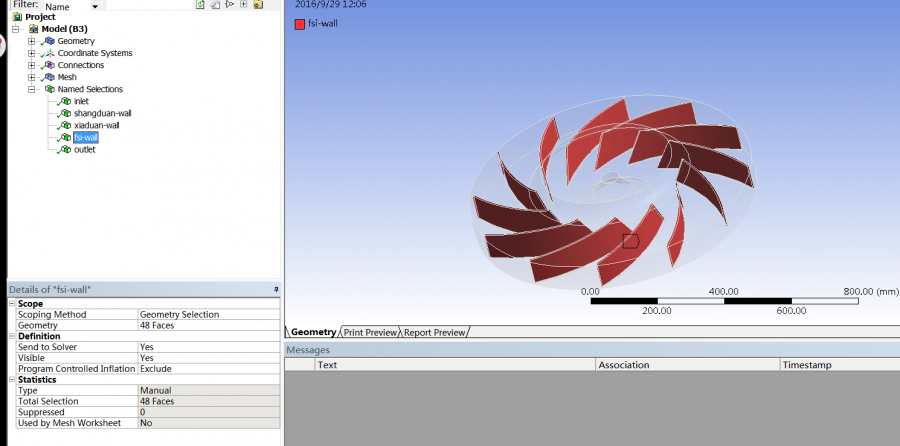900x446 pixels.
Task: Collapse the Model (B3) tree branch
Action: tap(15, 29)
